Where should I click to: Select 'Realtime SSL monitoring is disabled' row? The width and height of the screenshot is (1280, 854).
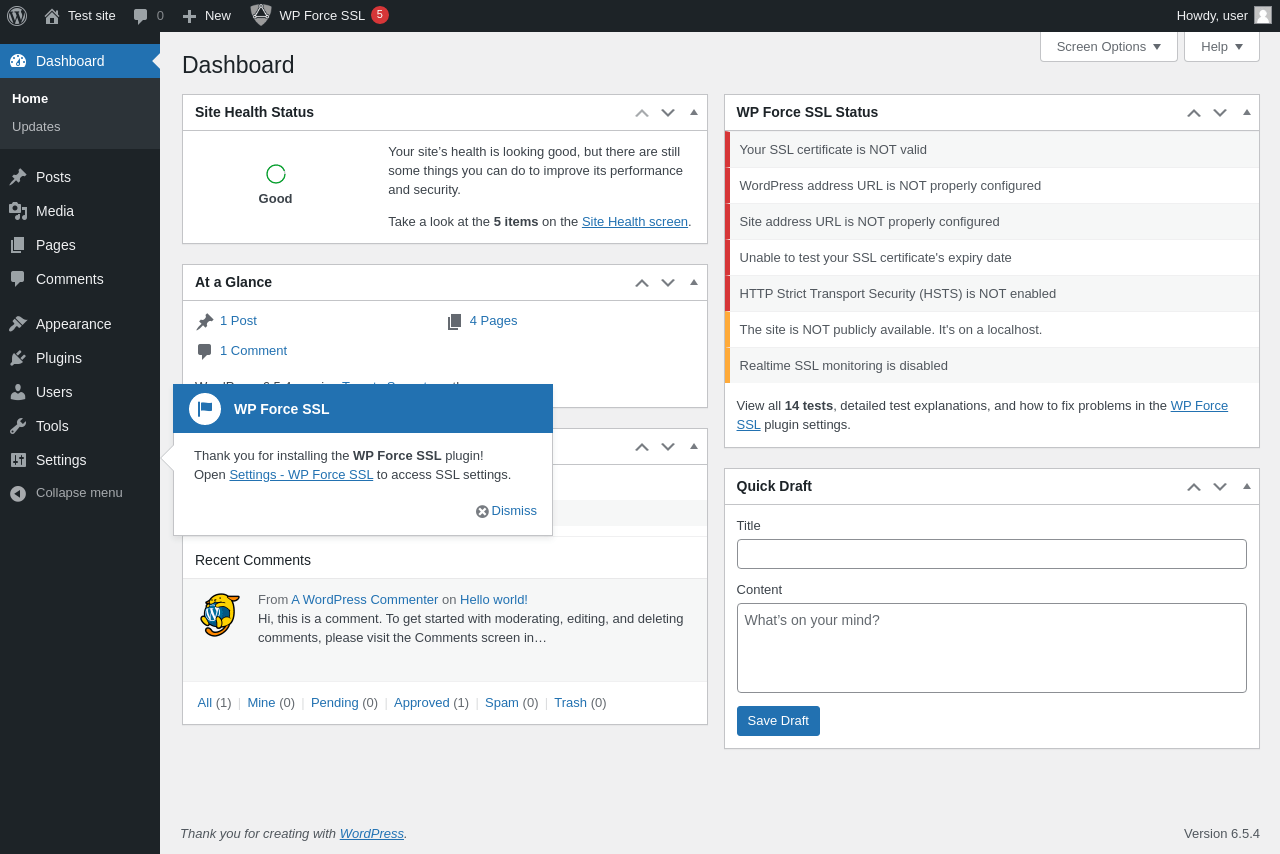coord(992,366)
